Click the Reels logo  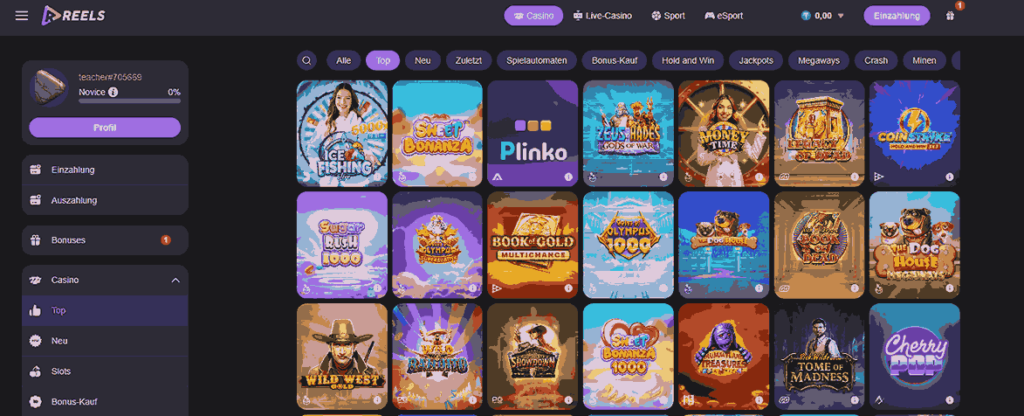pyautogui.click(x=73, y=16)
